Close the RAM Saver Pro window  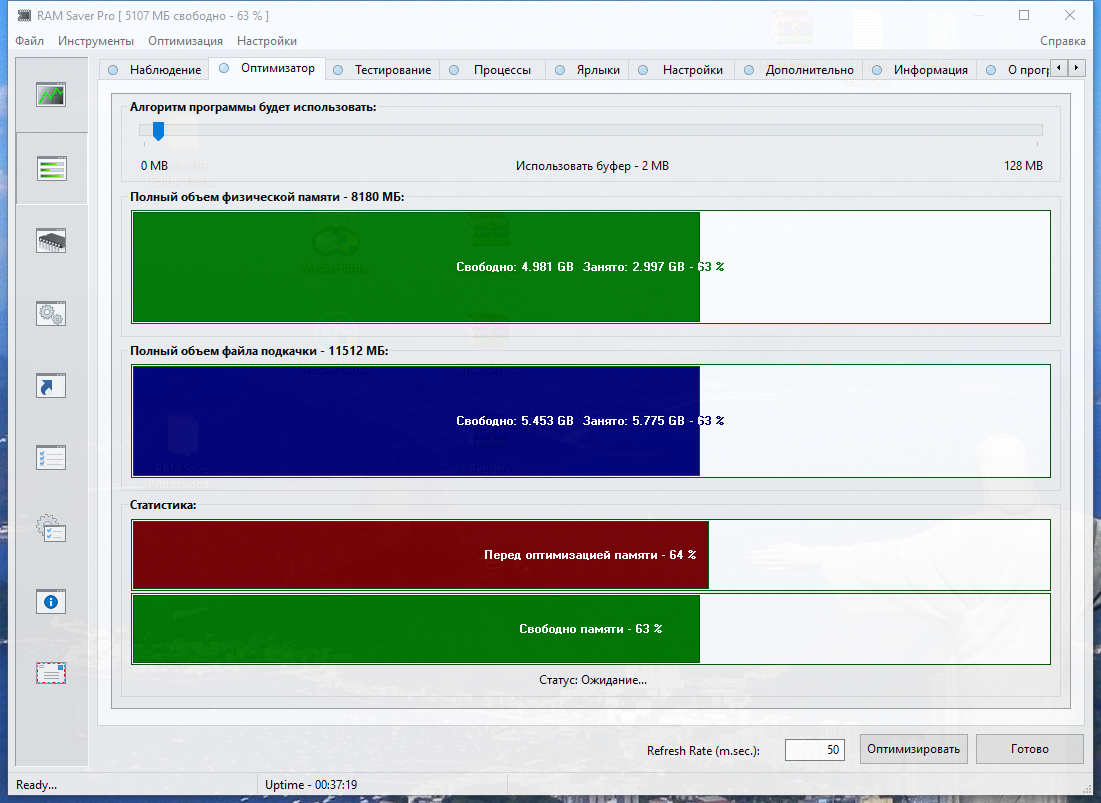point(1069,15)
